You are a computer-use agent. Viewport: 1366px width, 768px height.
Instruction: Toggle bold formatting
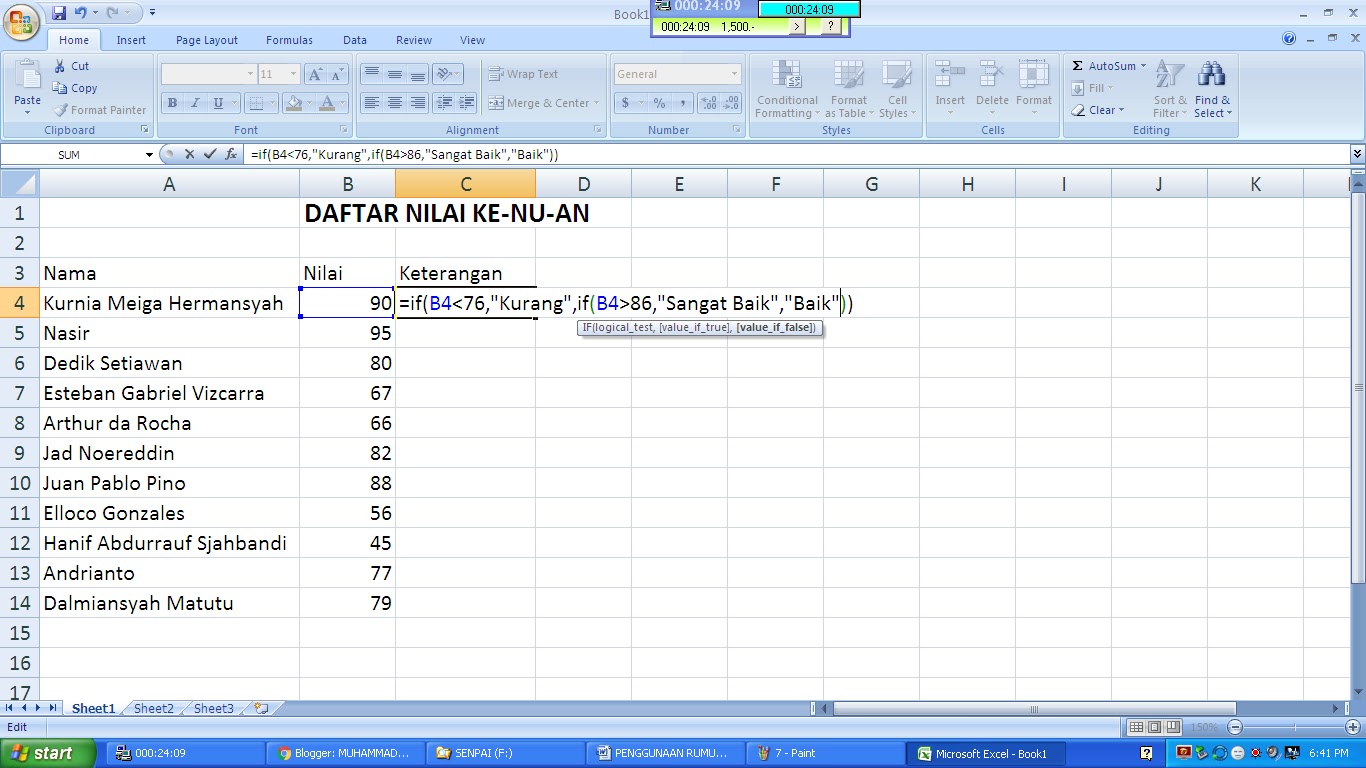[x=172, y=103]
